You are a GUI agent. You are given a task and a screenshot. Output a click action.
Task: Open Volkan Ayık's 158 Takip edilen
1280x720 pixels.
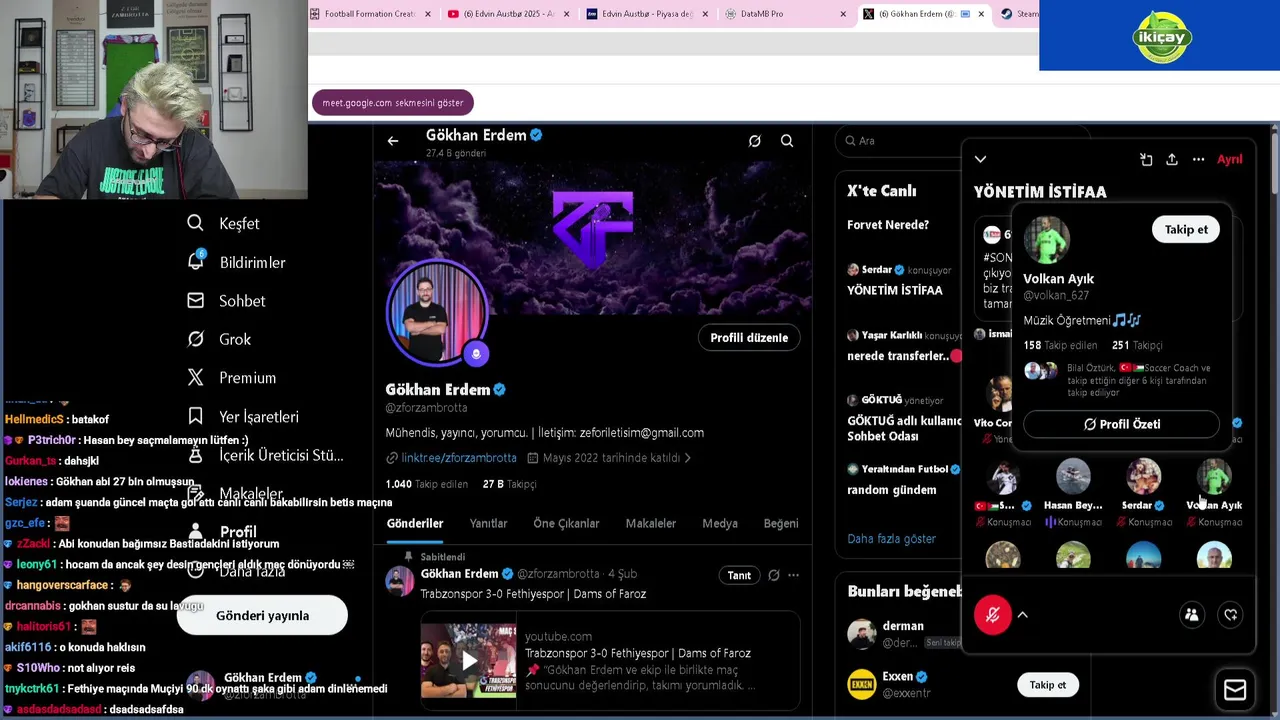point(1060,345)
